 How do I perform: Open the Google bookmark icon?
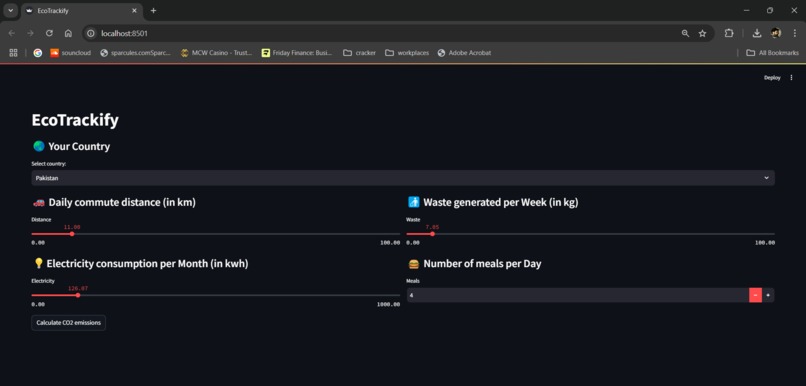(38, 52)
